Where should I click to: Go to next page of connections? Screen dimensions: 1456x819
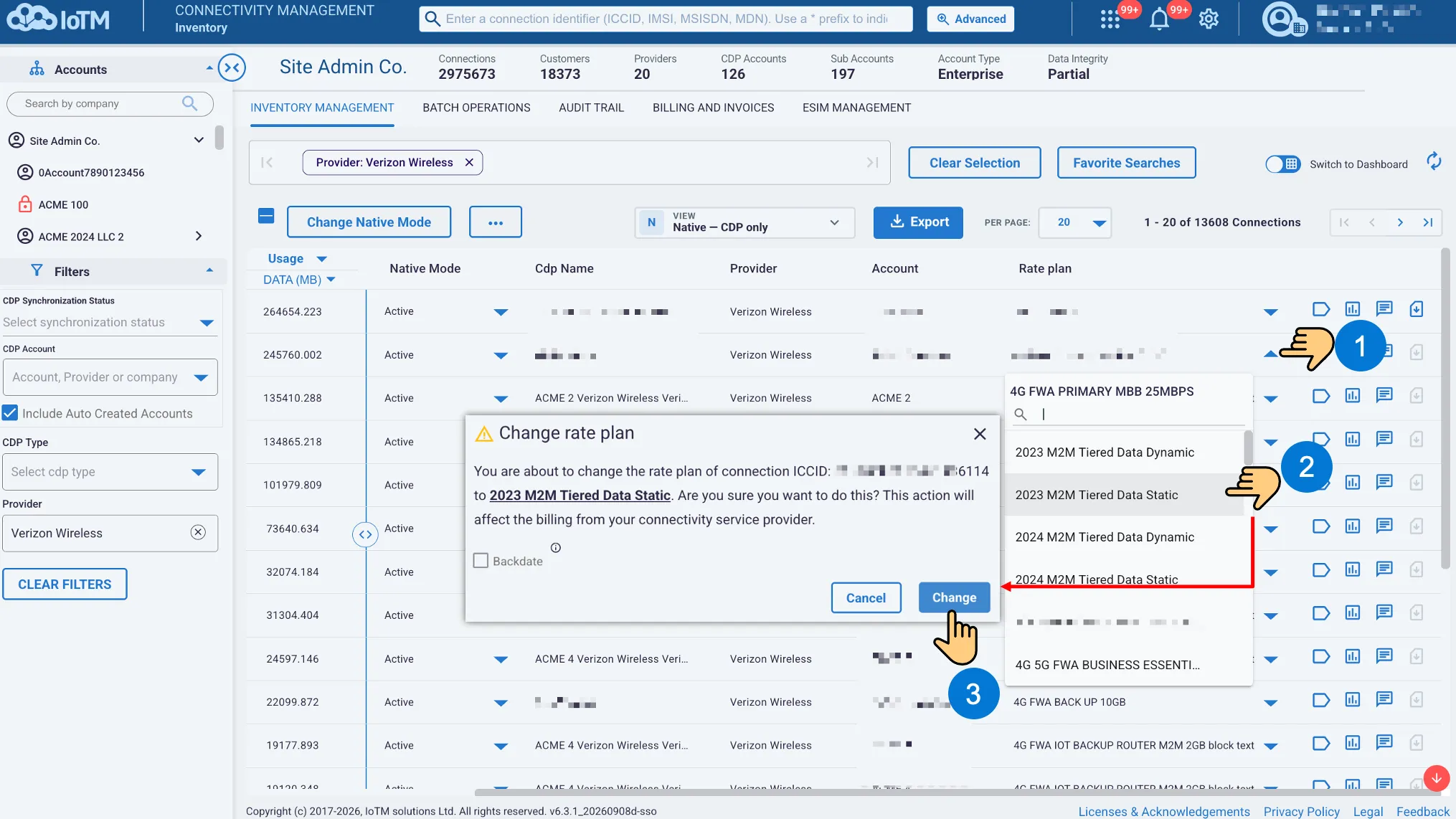point(1399,222)
